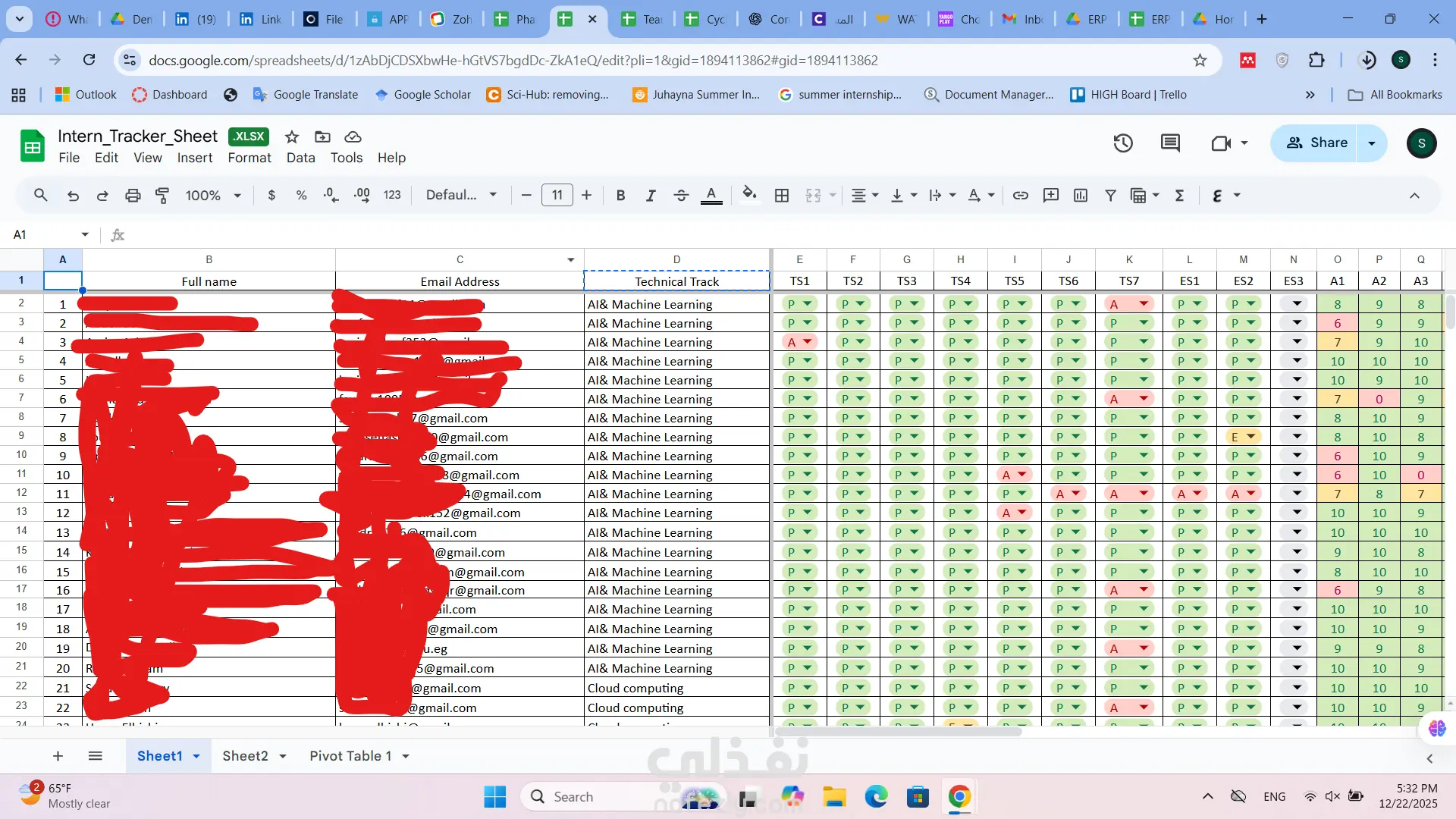Click the create filter funnel icon
This screenshot has height=819, width=1456.
pos(1110,196)
